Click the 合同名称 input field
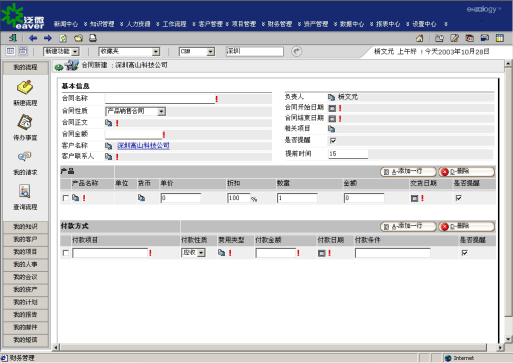513x363 pixels. 160,99
